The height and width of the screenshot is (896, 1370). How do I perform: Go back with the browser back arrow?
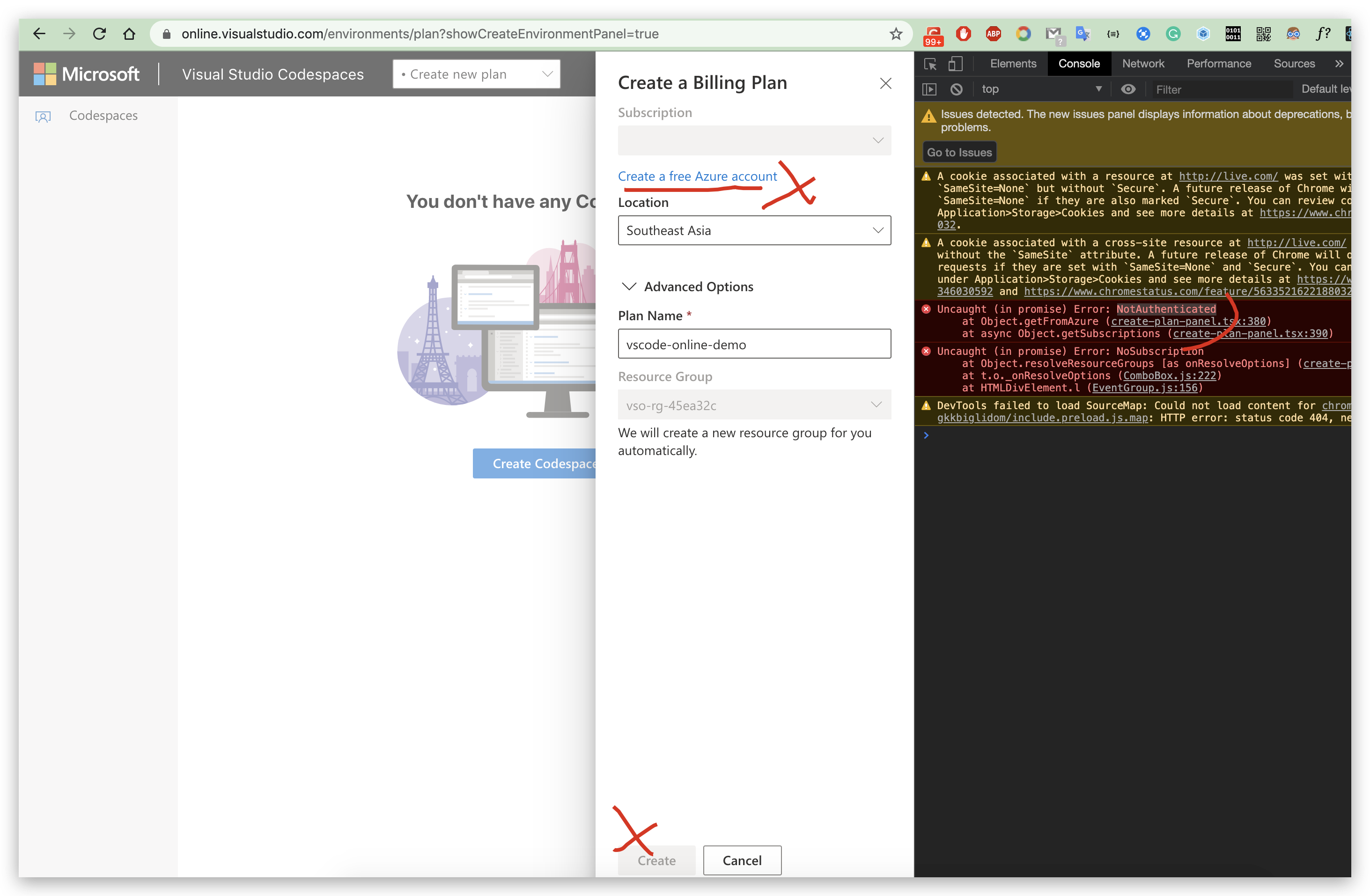click(38, 34)
